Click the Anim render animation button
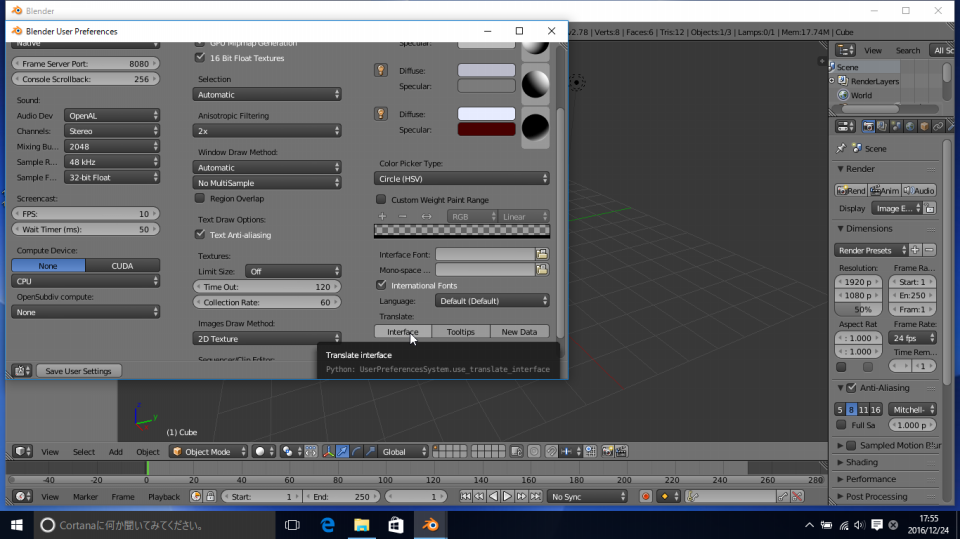 click(x=885, y=190)
